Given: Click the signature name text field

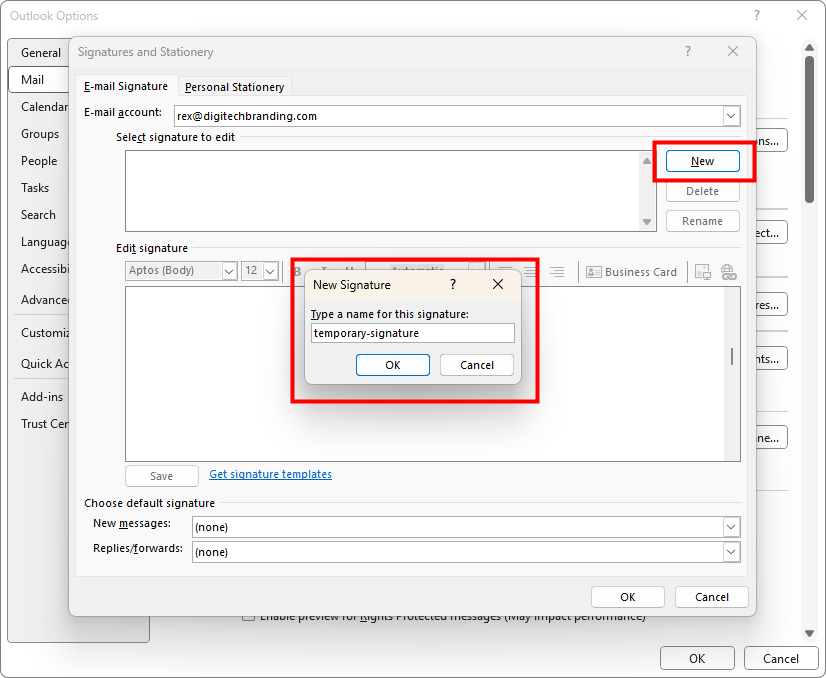Looking at the screenshot, I should 411,333.
